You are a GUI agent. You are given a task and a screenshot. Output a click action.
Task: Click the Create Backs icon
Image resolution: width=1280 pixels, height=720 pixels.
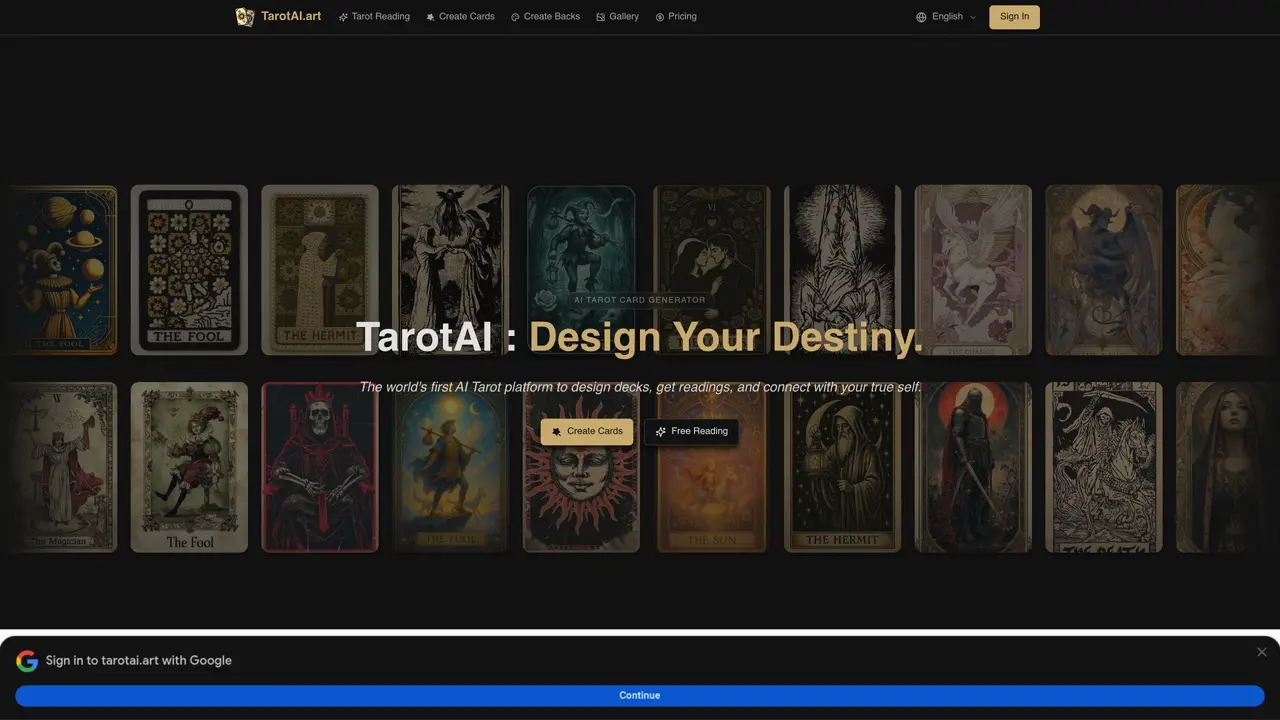(515, 17)
